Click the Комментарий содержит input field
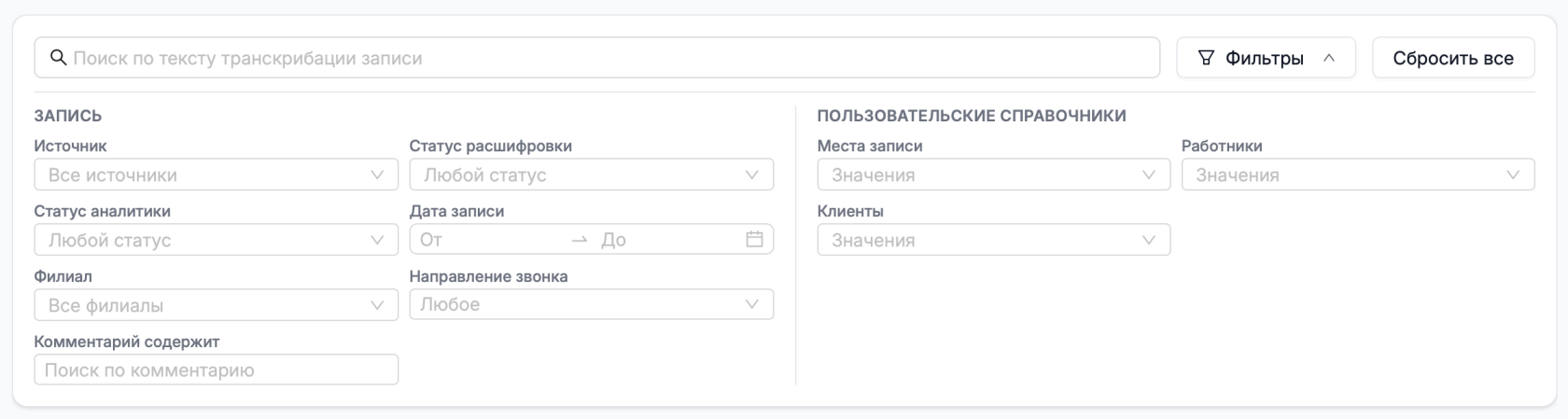1568x419 pixels. click(x=217, y=370)
